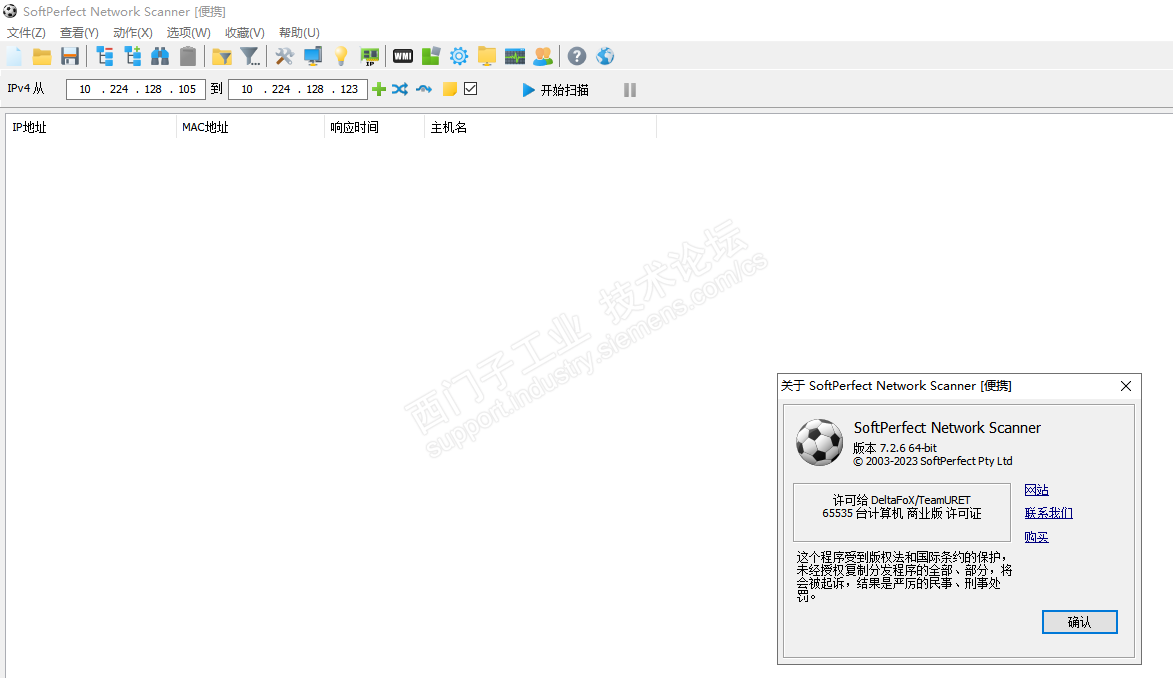Click the IP network card icon
The height and width of the screenshot is (678, 1173).
pos(370,56)
